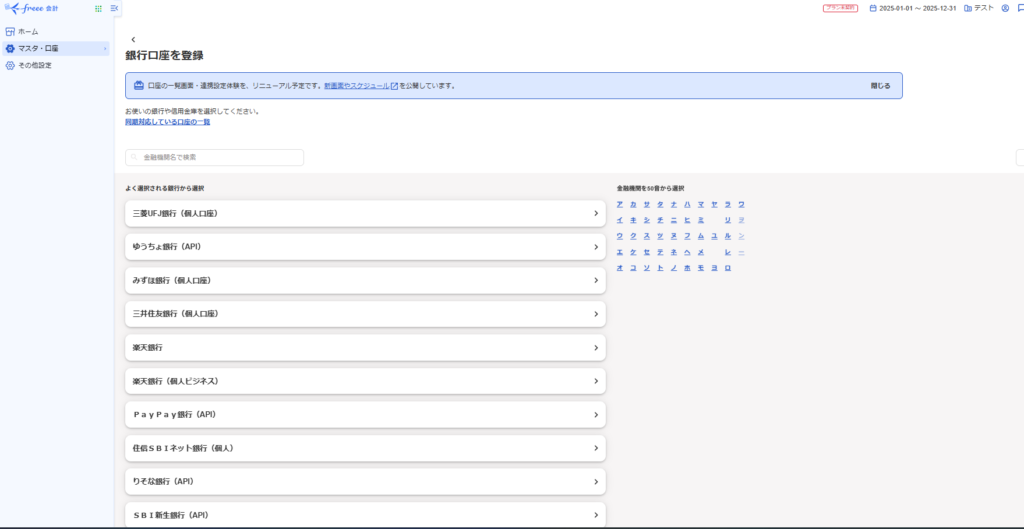Image resolution: width=1024 pixels, height=529 pixels.
Task: Jump to institutions starting with セ
Action: [x=647, y=252]
